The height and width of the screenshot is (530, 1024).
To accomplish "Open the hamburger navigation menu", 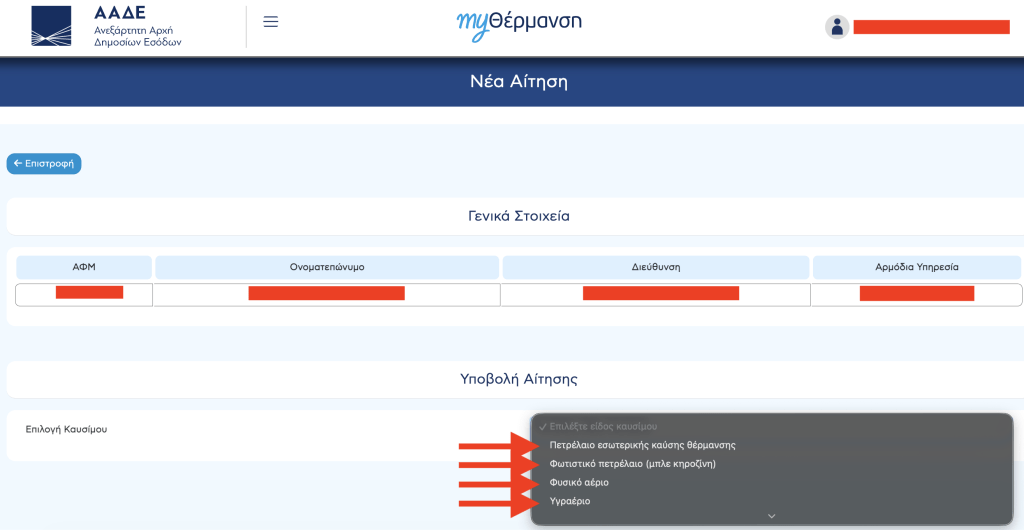I will (x=270, y=22).
